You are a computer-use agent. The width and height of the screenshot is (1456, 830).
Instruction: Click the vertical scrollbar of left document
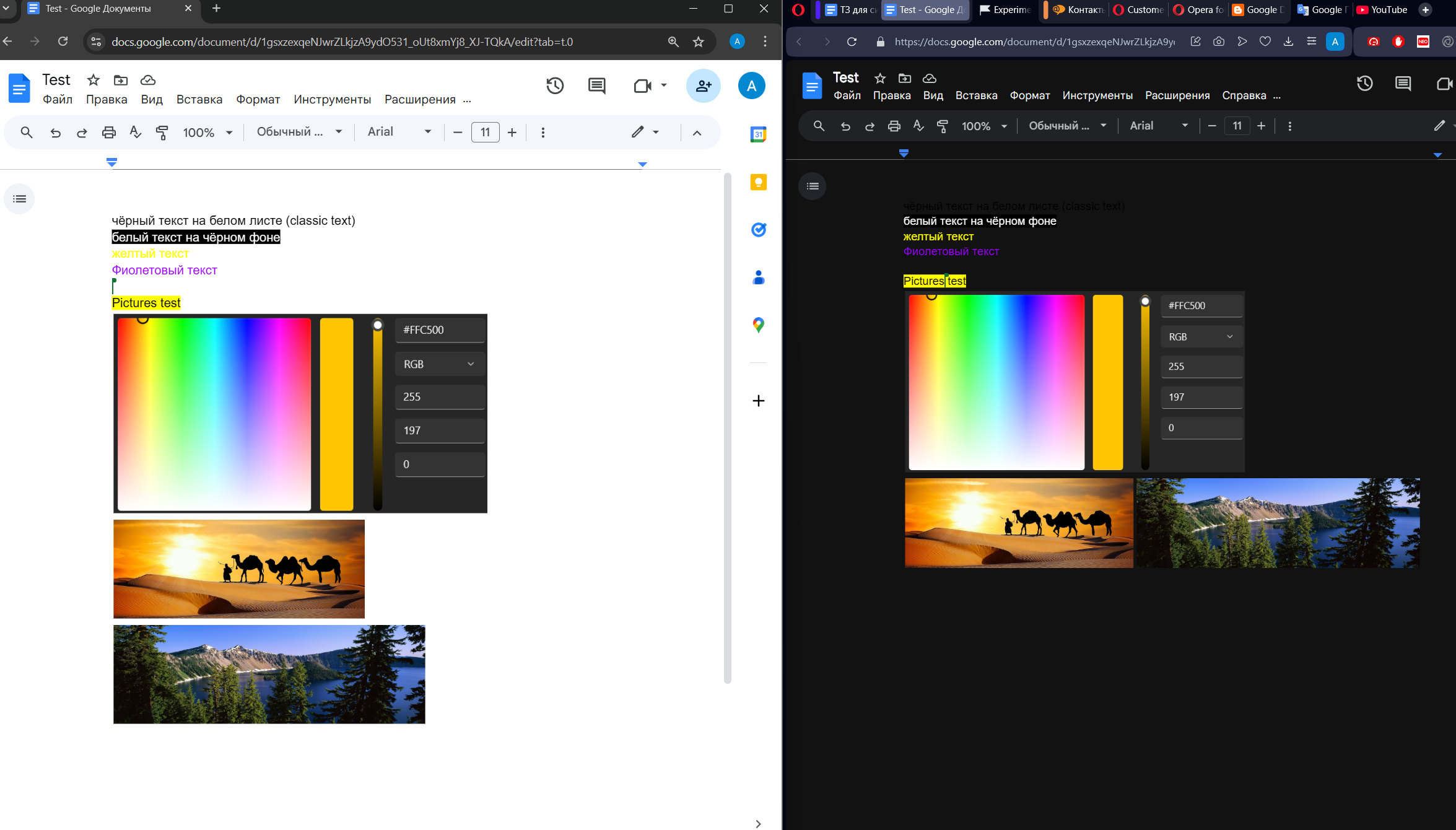tap(727, 427)
